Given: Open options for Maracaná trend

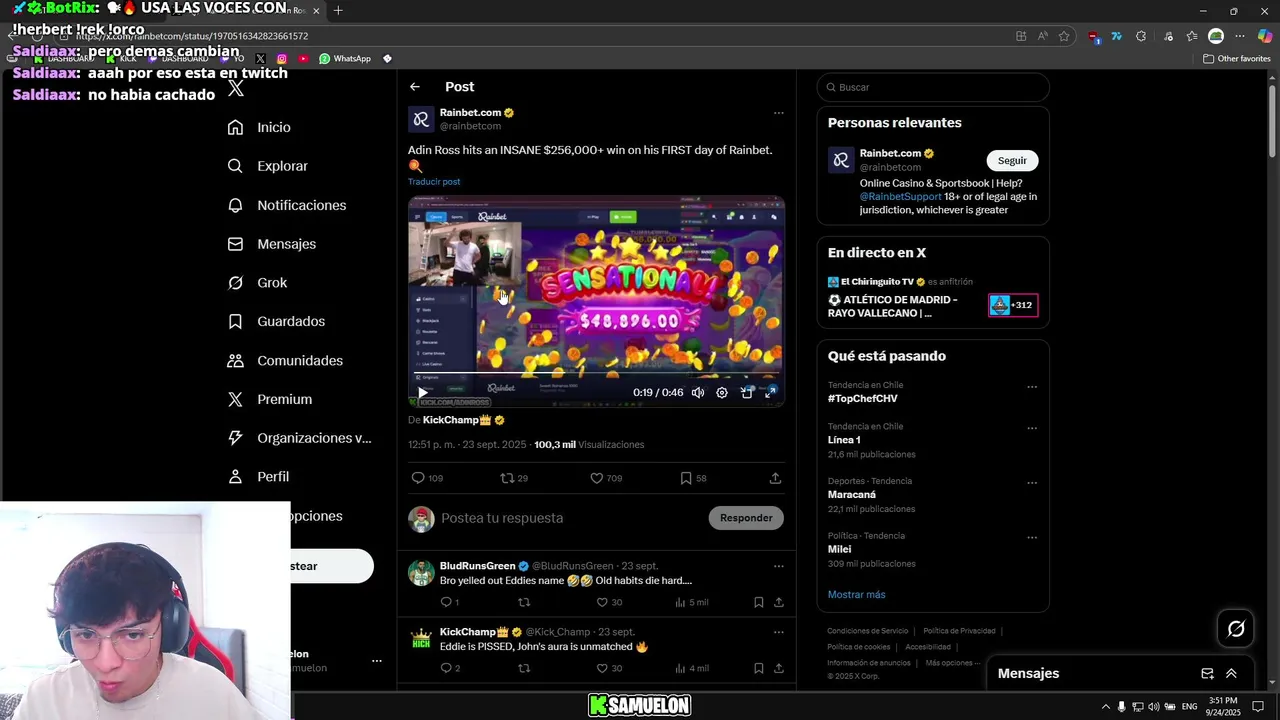Looking at the screenshot, I should pos(1032,483).
